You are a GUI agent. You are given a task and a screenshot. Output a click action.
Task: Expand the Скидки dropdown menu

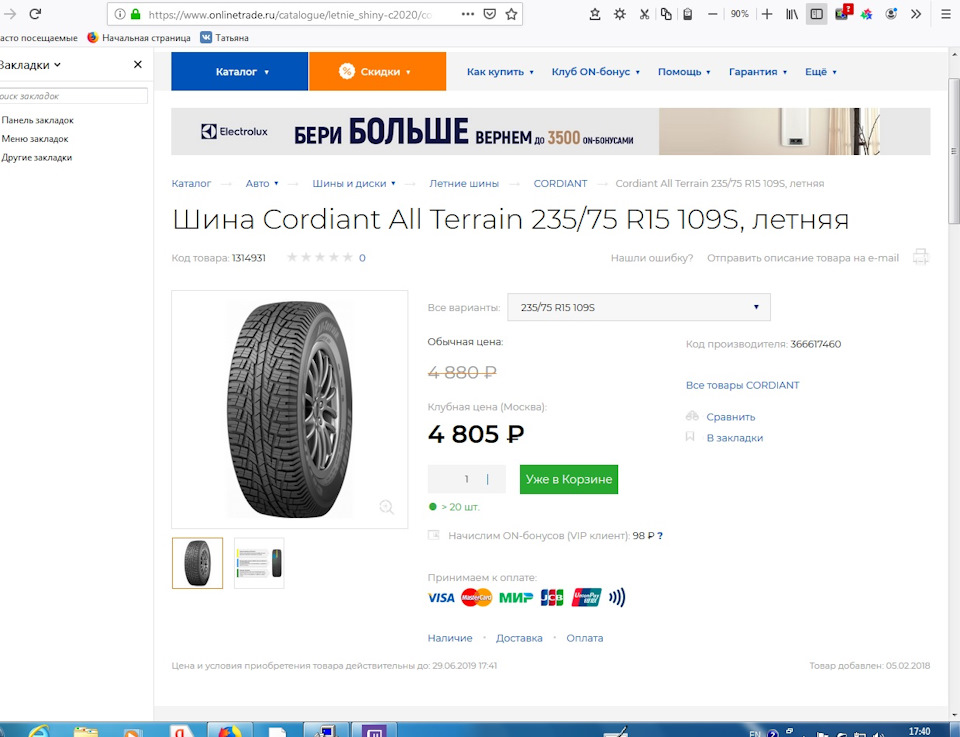(x=377, y=72)
